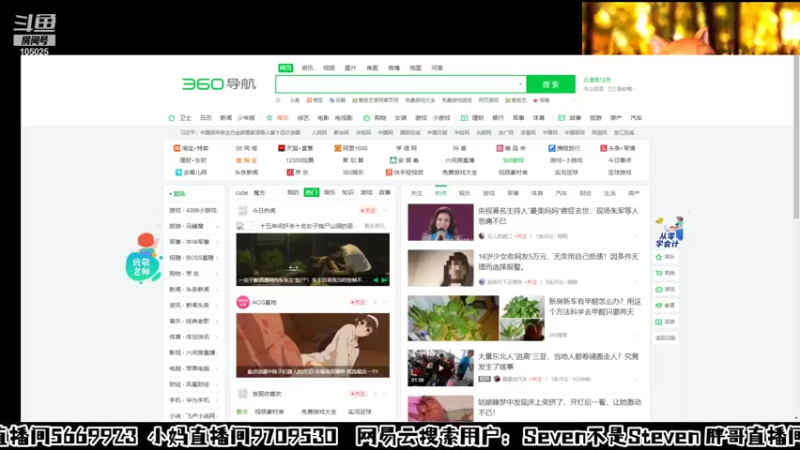Click the 理财 category icon
Viewport: 800px width, 450px height.
point(464,118)
